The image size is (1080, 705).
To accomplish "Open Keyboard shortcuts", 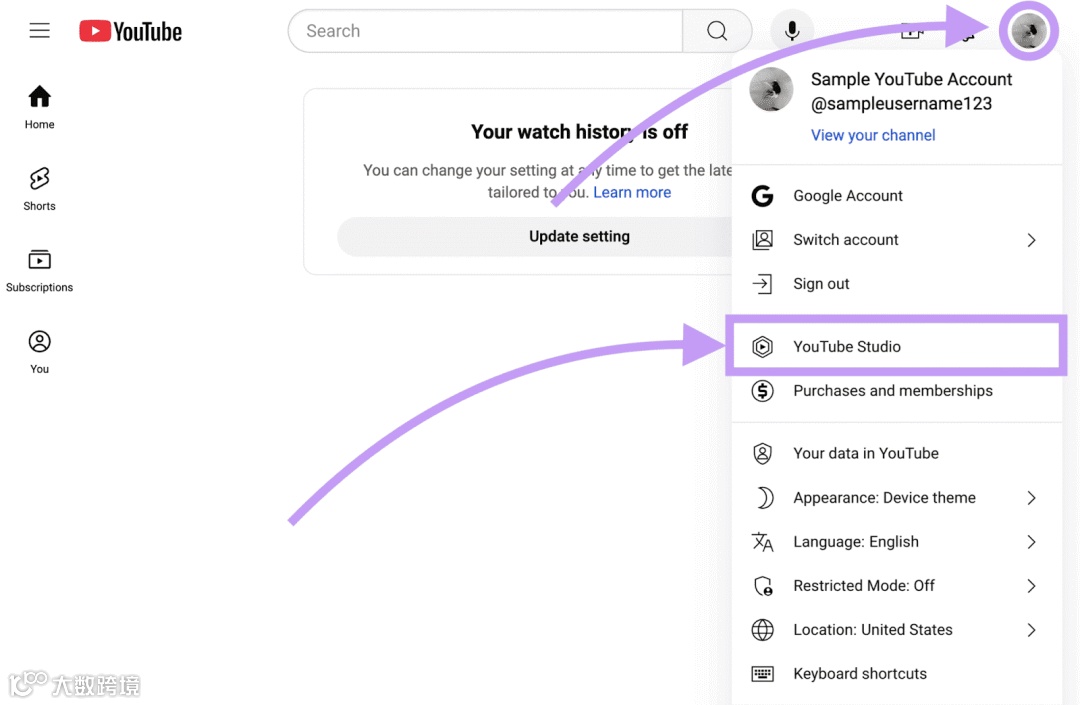I will [860, 674].
